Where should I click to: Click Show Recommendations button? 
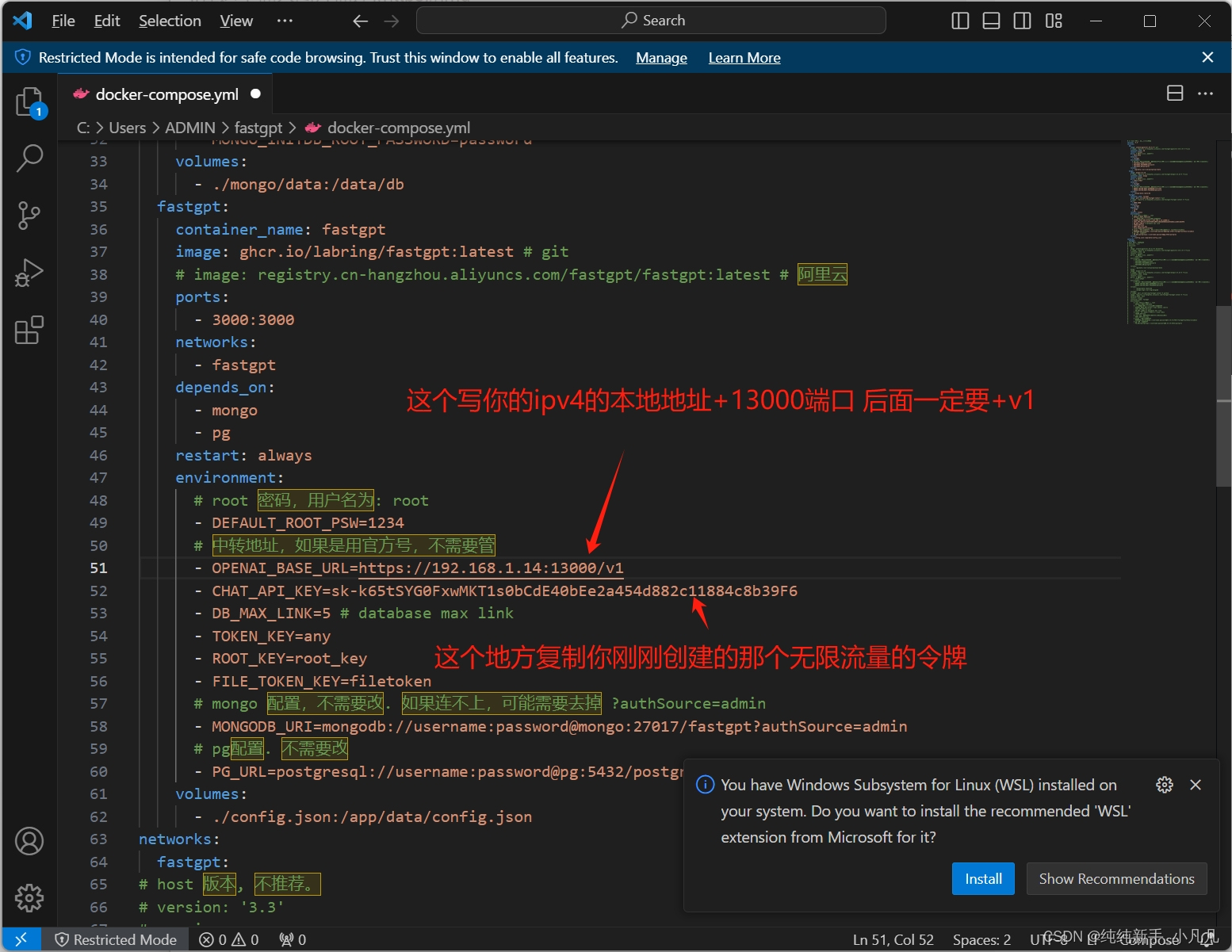(1116, 878)
